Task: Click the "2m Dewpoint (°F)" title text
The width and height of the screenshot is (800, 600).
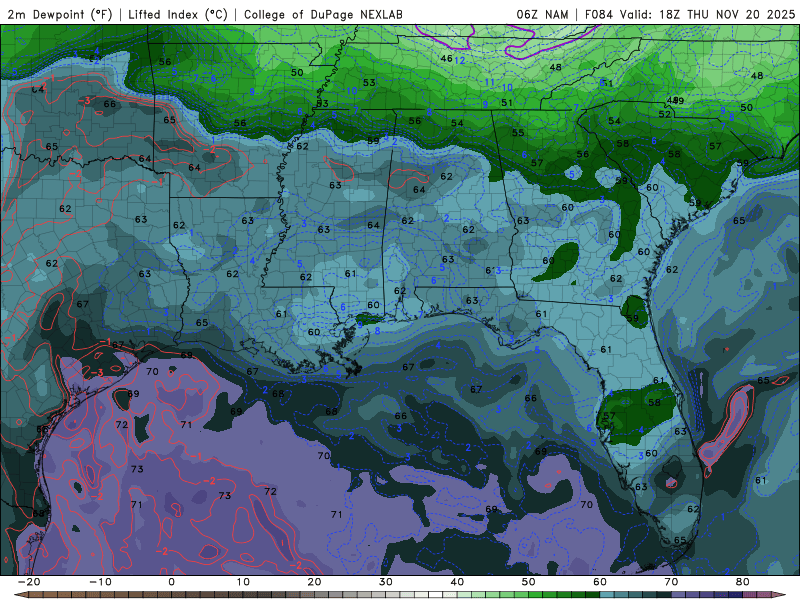Action: (x=60, y=14)
